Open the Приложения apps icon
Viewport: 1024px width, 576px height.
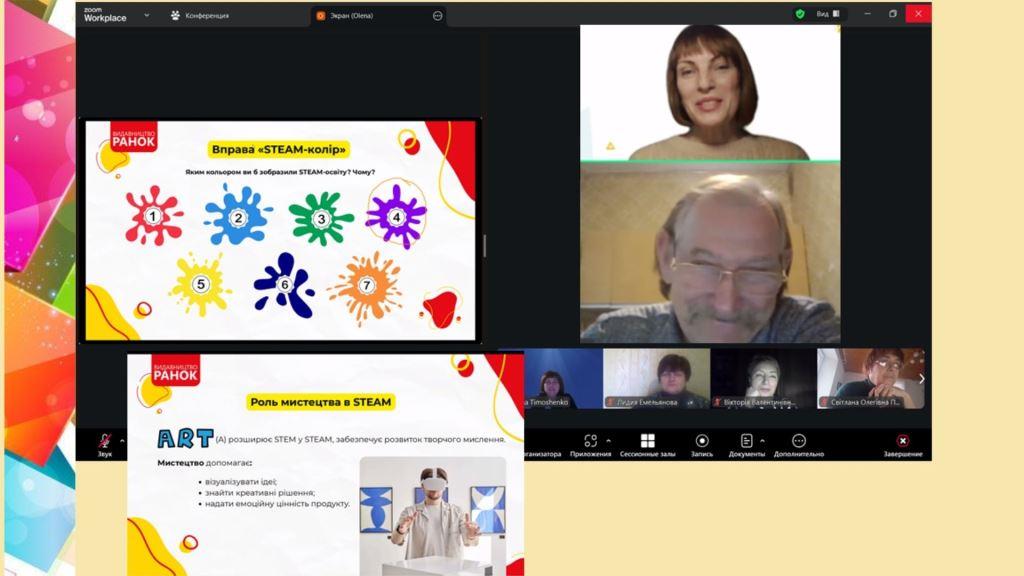click(590, 441)
